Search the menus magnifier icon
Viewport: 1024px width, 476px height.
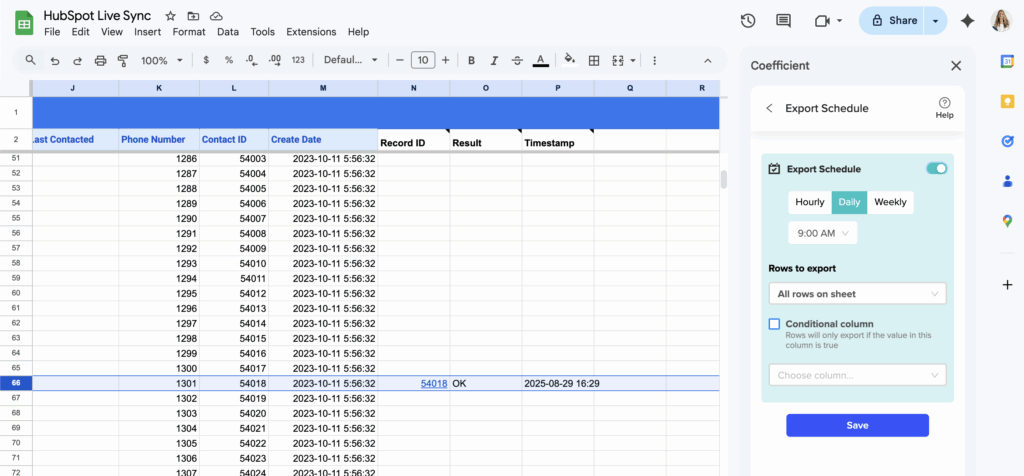tap(30, 60)
